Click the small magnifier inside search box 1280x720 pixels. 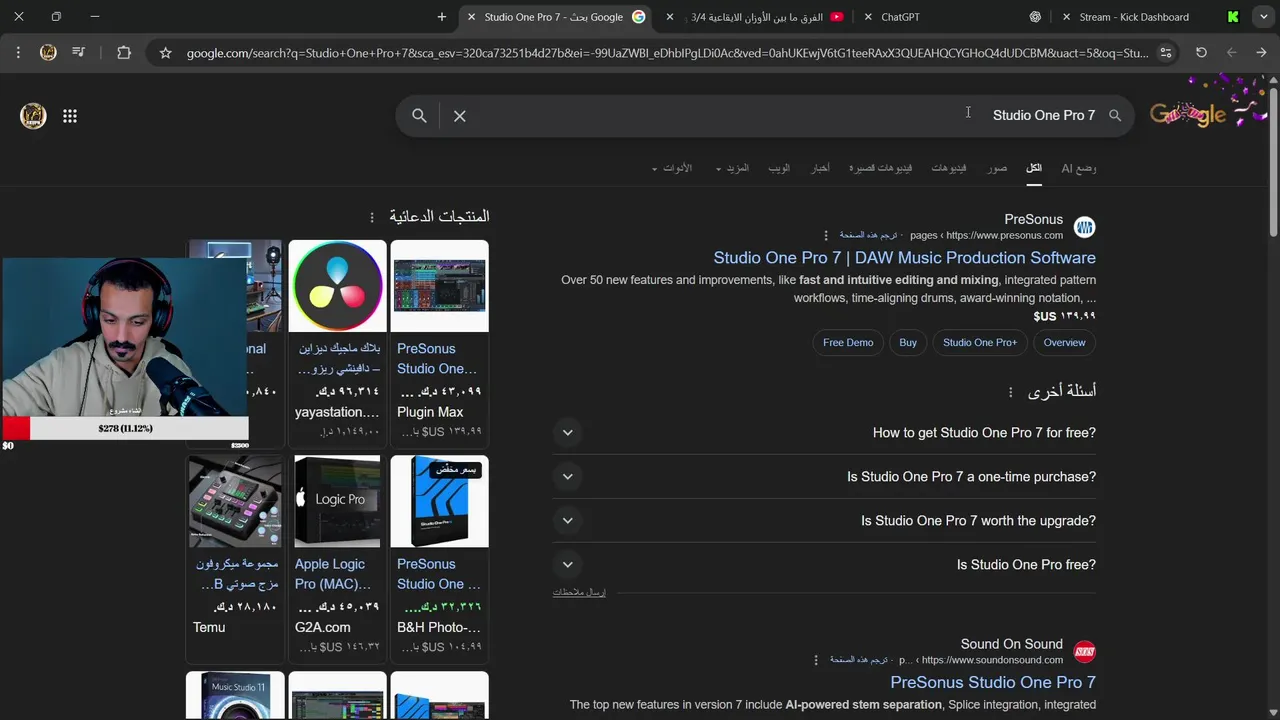click(1115, 116)
